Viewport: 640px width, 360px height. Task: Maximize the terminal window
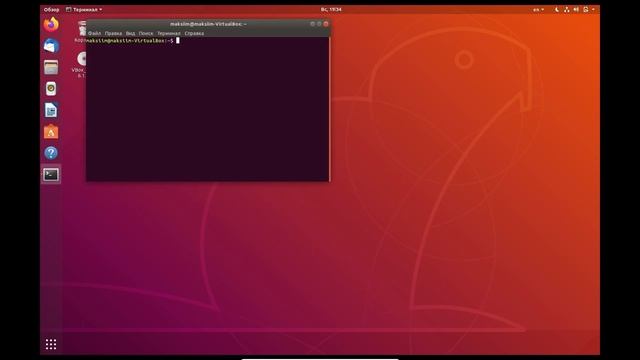click(x=319, y=24)
